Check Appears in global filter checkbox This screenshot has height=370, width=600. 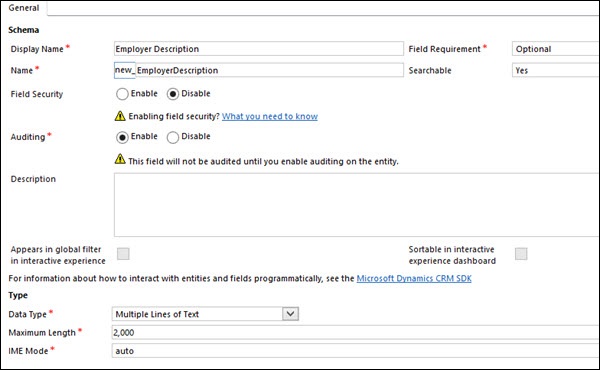123,253
